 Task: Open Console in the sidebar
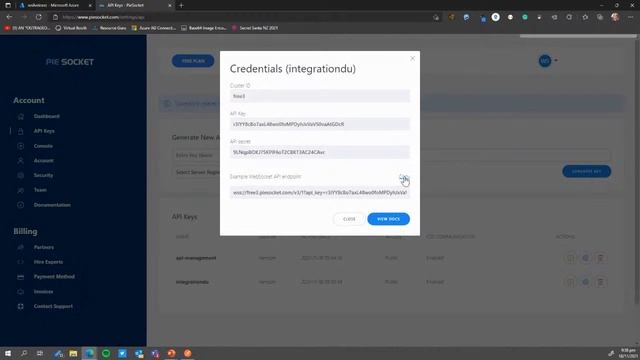point(43,146)
